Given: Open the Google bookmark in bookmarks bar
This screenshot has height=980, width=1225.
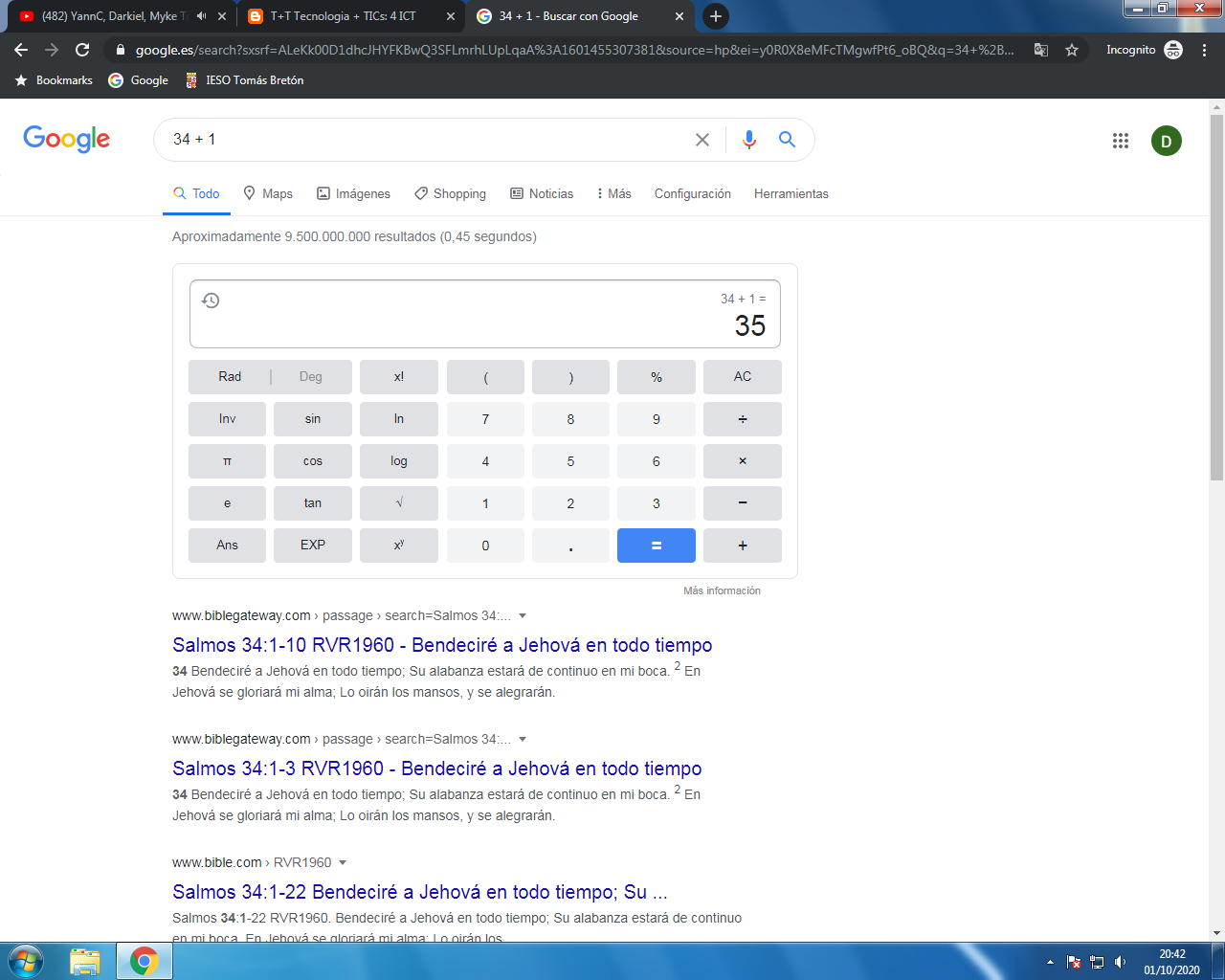Looking at the screenshot, I should 139,80.
